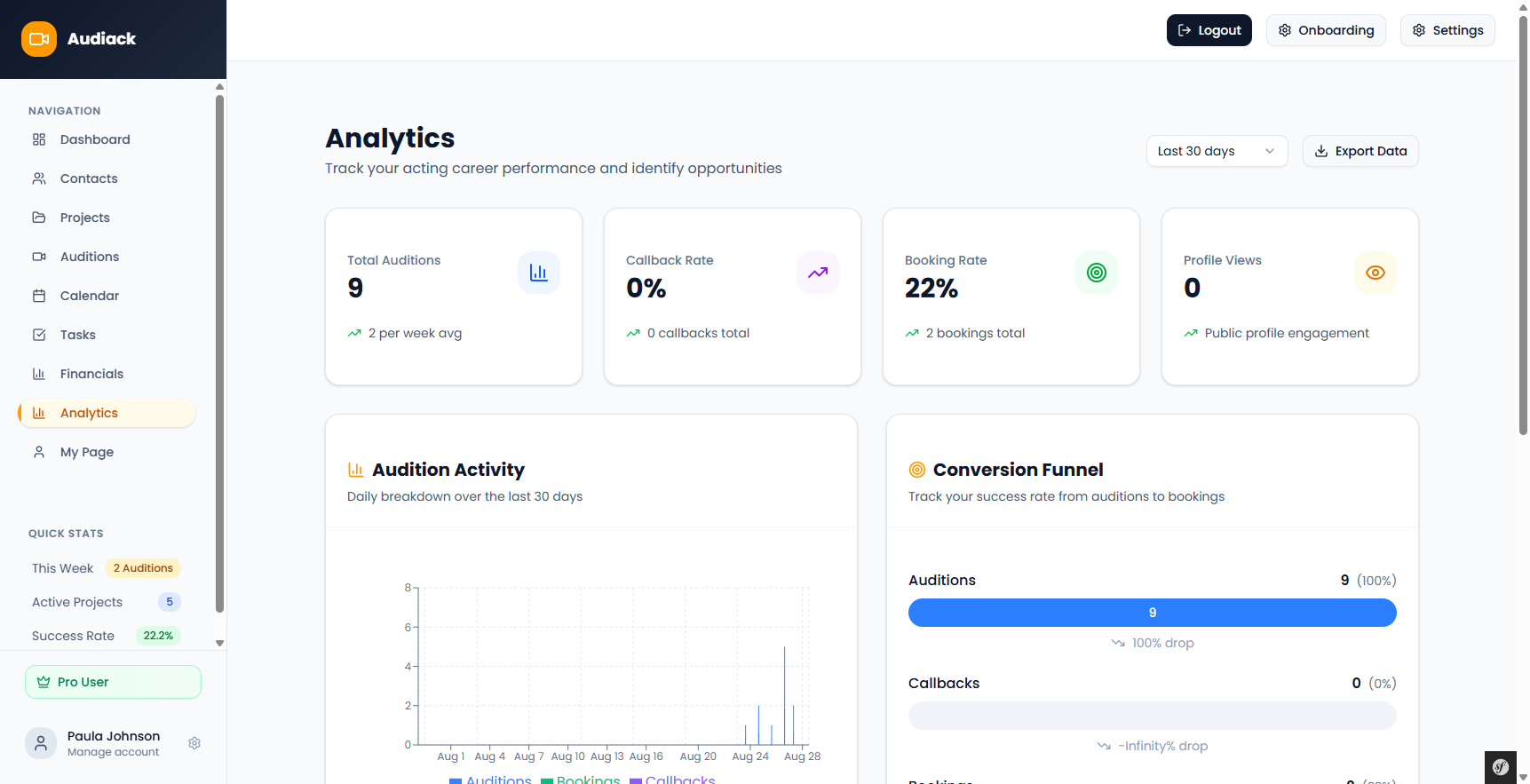Click the Total Auditions bar chart icon
Screen dimensions: 1530x784
[x=538, y=273]
